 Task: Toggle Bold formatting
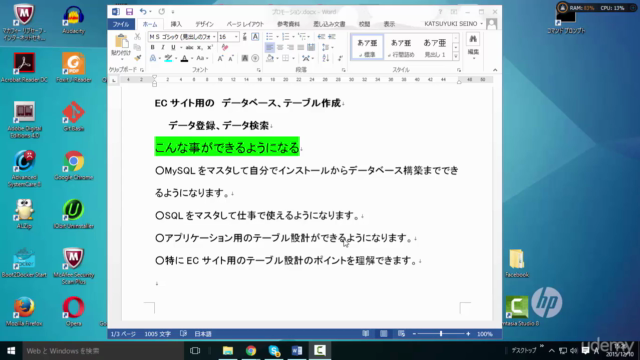(153, 48)
